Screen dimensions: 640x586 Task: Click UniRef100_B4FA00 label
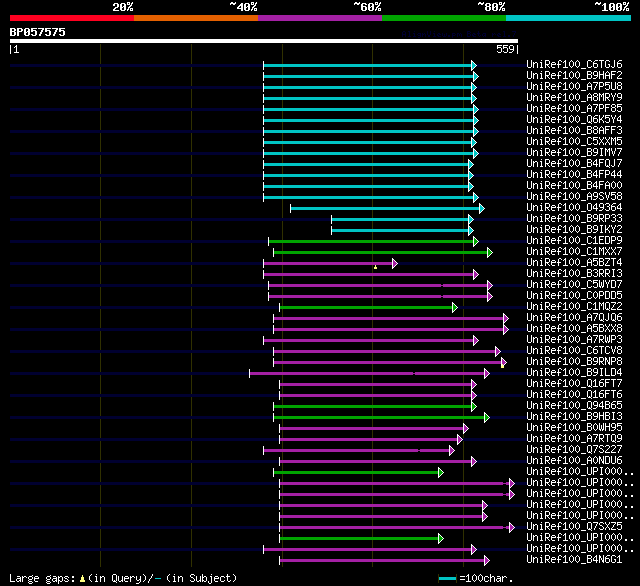[x=574, y=186]
